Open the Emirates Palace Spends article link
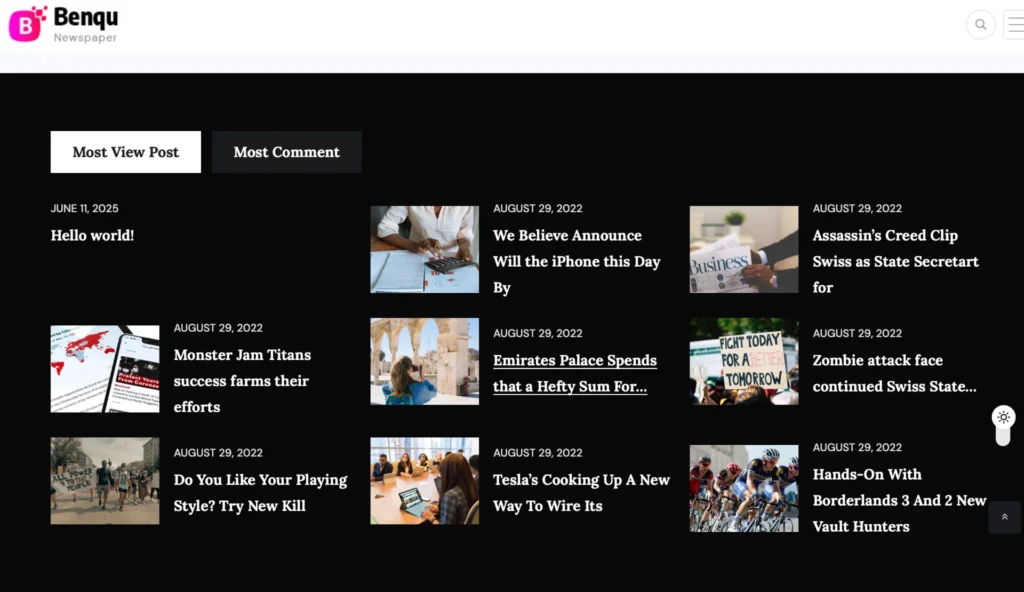Screen dimensions: 1024x592 pyautogui.click(x=574, y=373)
